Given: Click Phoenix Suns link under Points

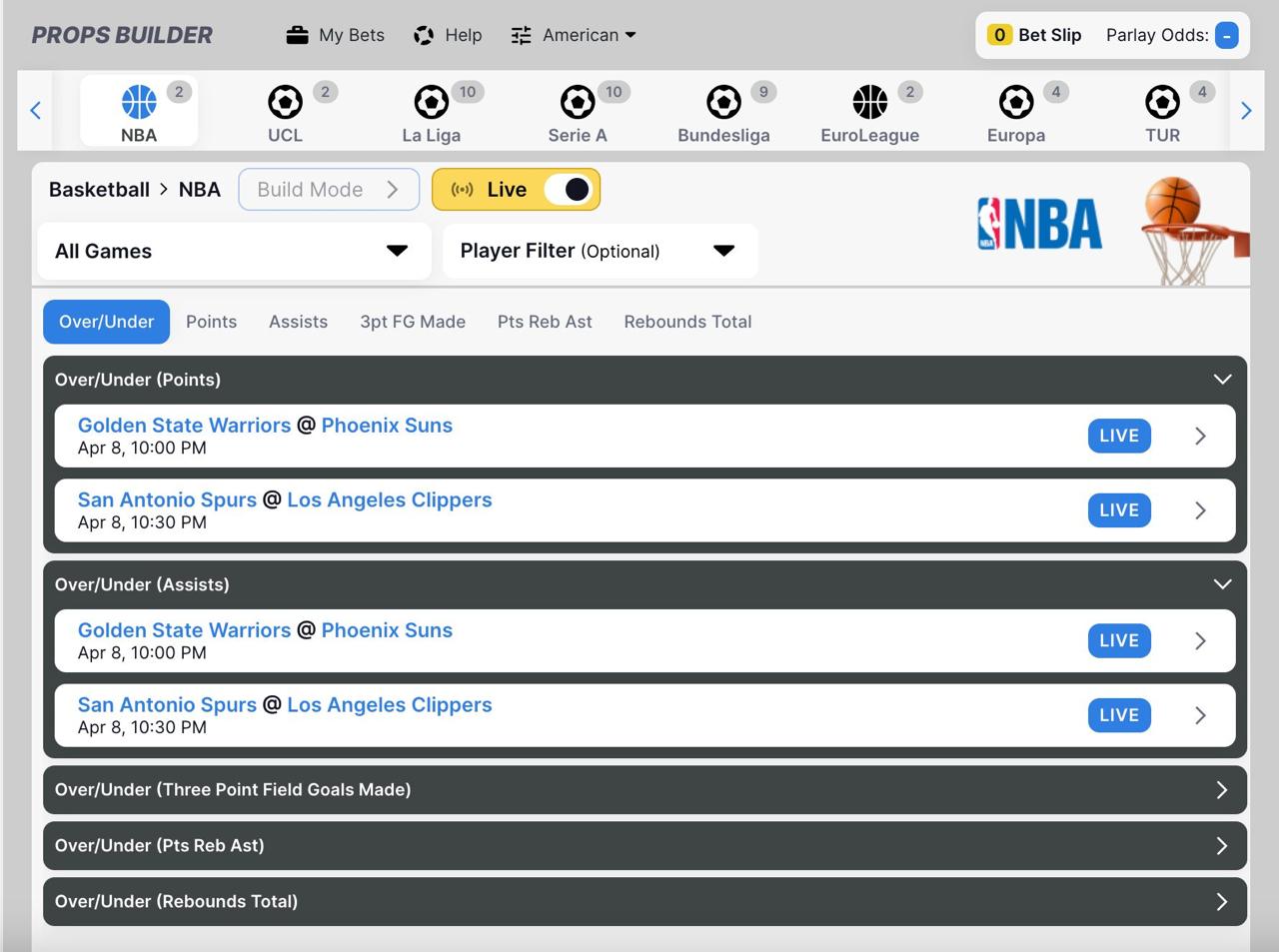Looking at the screenshot, I should pos(387,426).
